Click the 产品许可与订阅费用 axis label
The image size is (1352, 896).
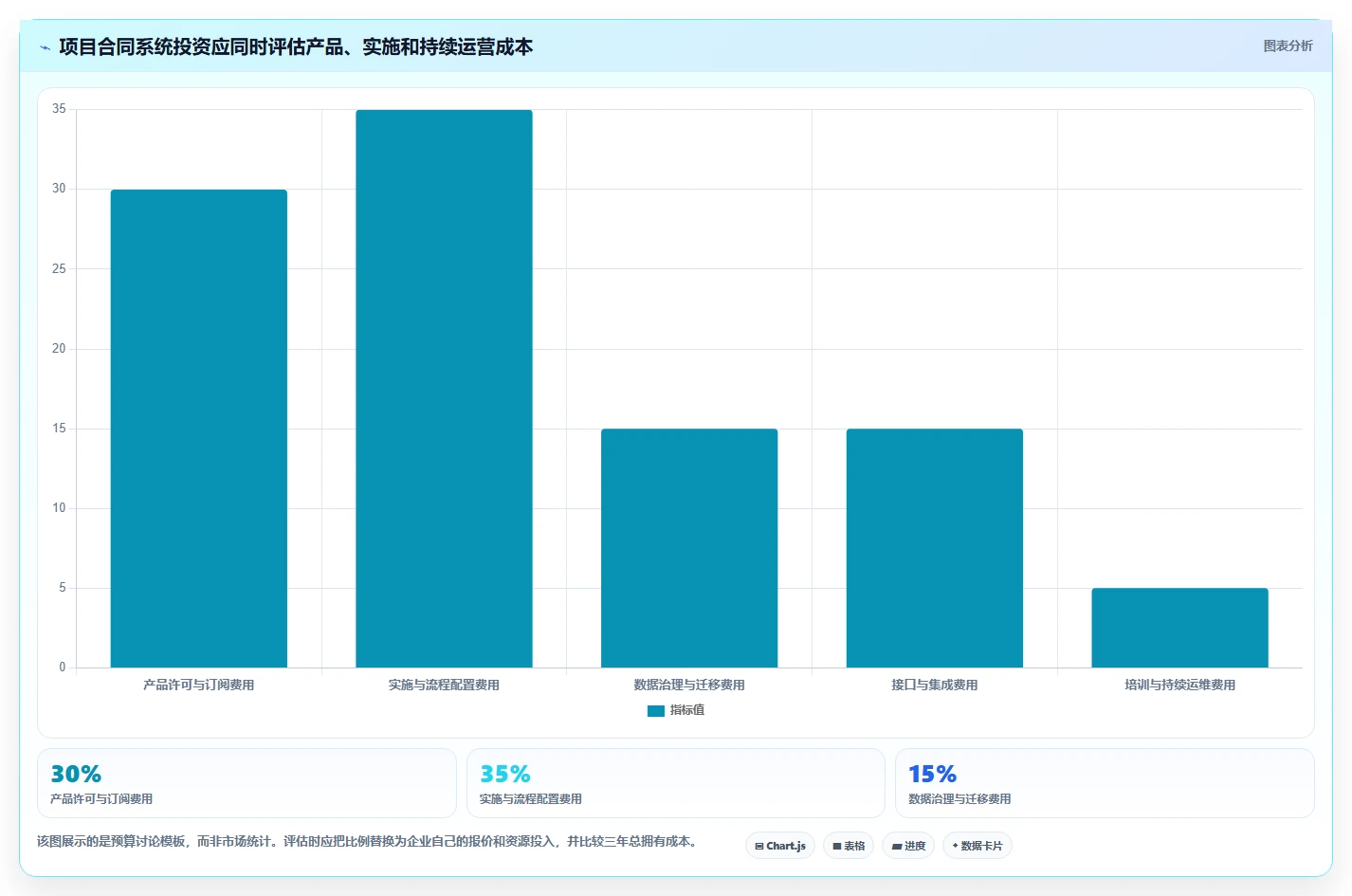pyautogui.click(x=199, y=685)
